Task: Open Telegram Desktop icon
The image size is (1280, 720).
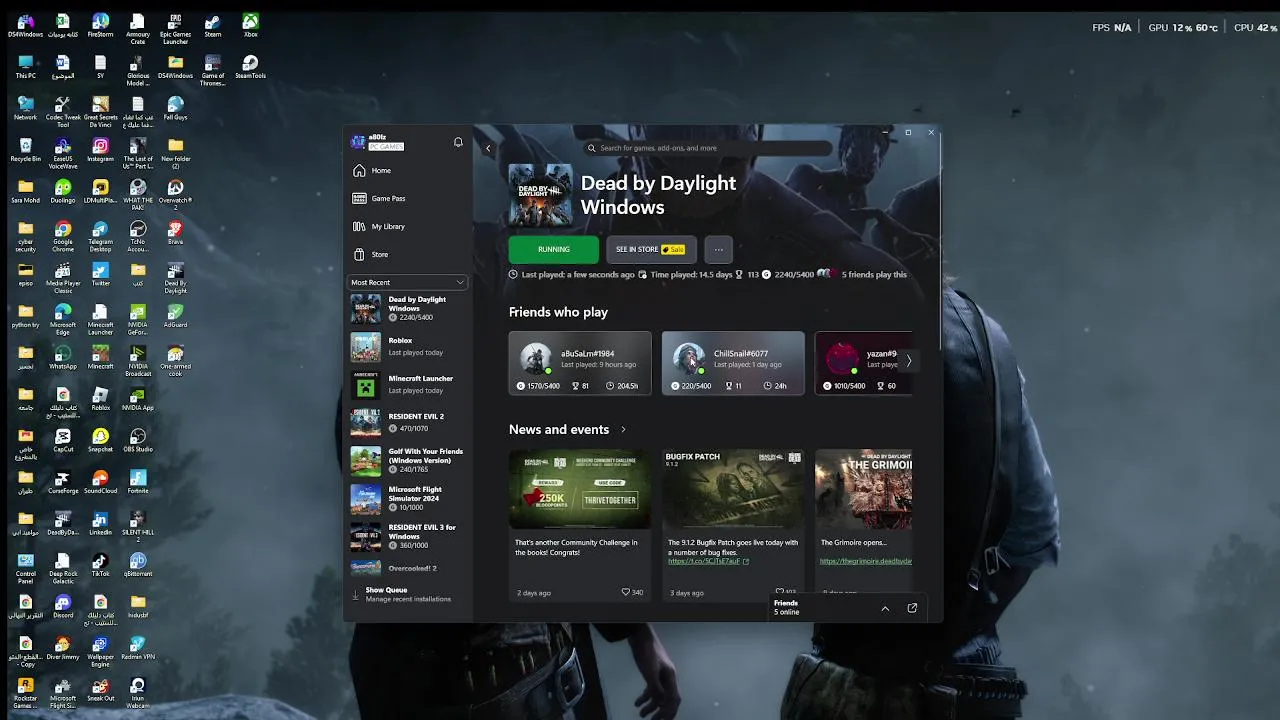Action: coord(100,237)
